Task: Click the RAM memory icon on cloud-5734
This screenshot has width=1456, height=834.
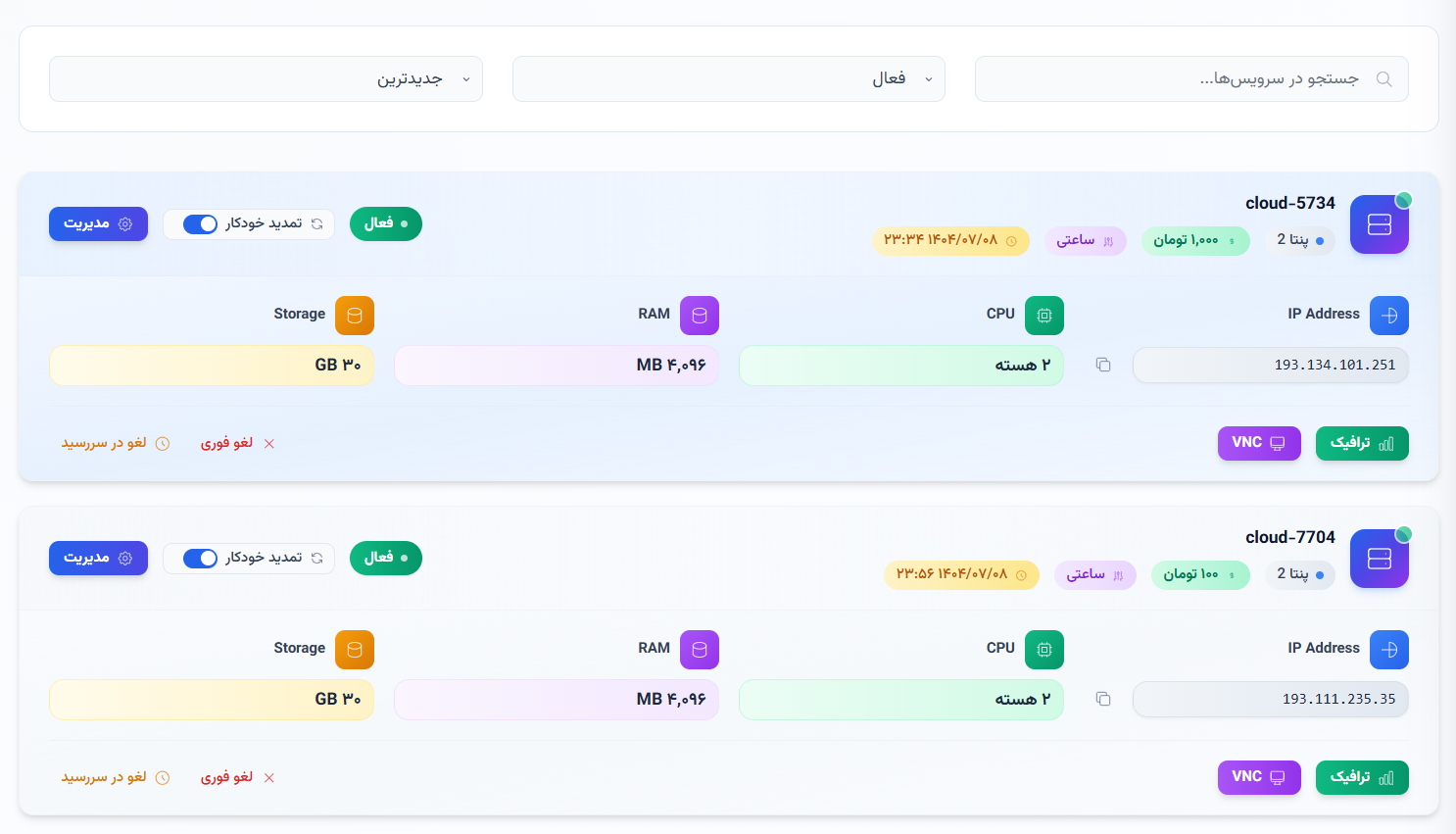Action: [x=699, y=315]
